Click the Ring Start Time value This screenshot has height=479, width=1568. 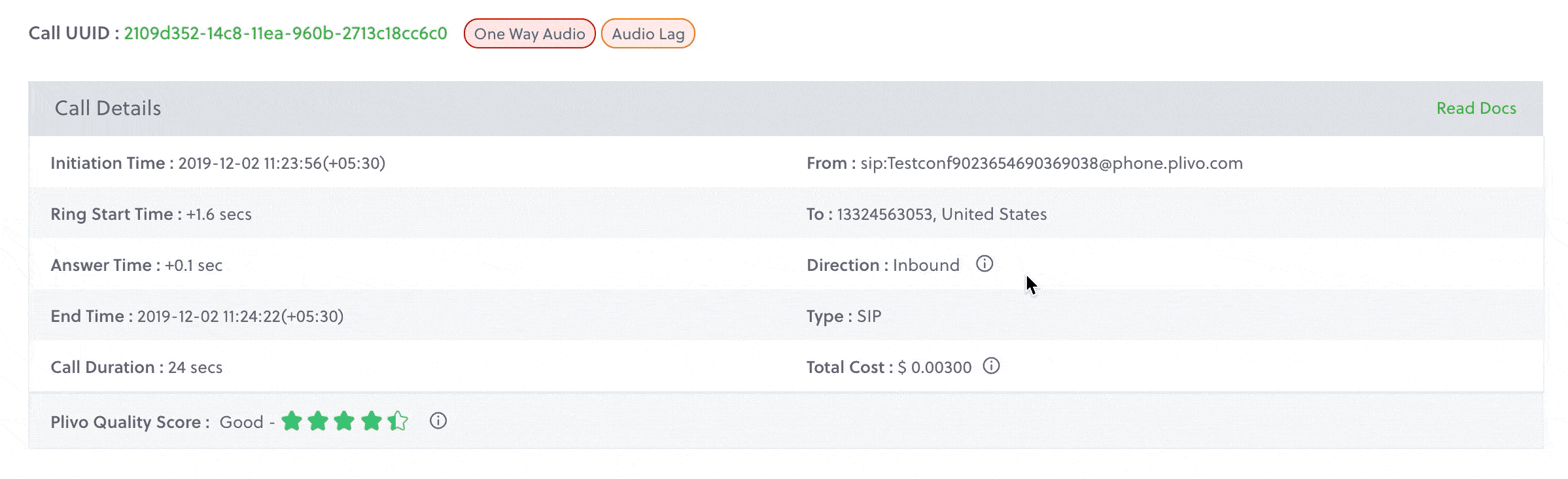pos(218,215)
